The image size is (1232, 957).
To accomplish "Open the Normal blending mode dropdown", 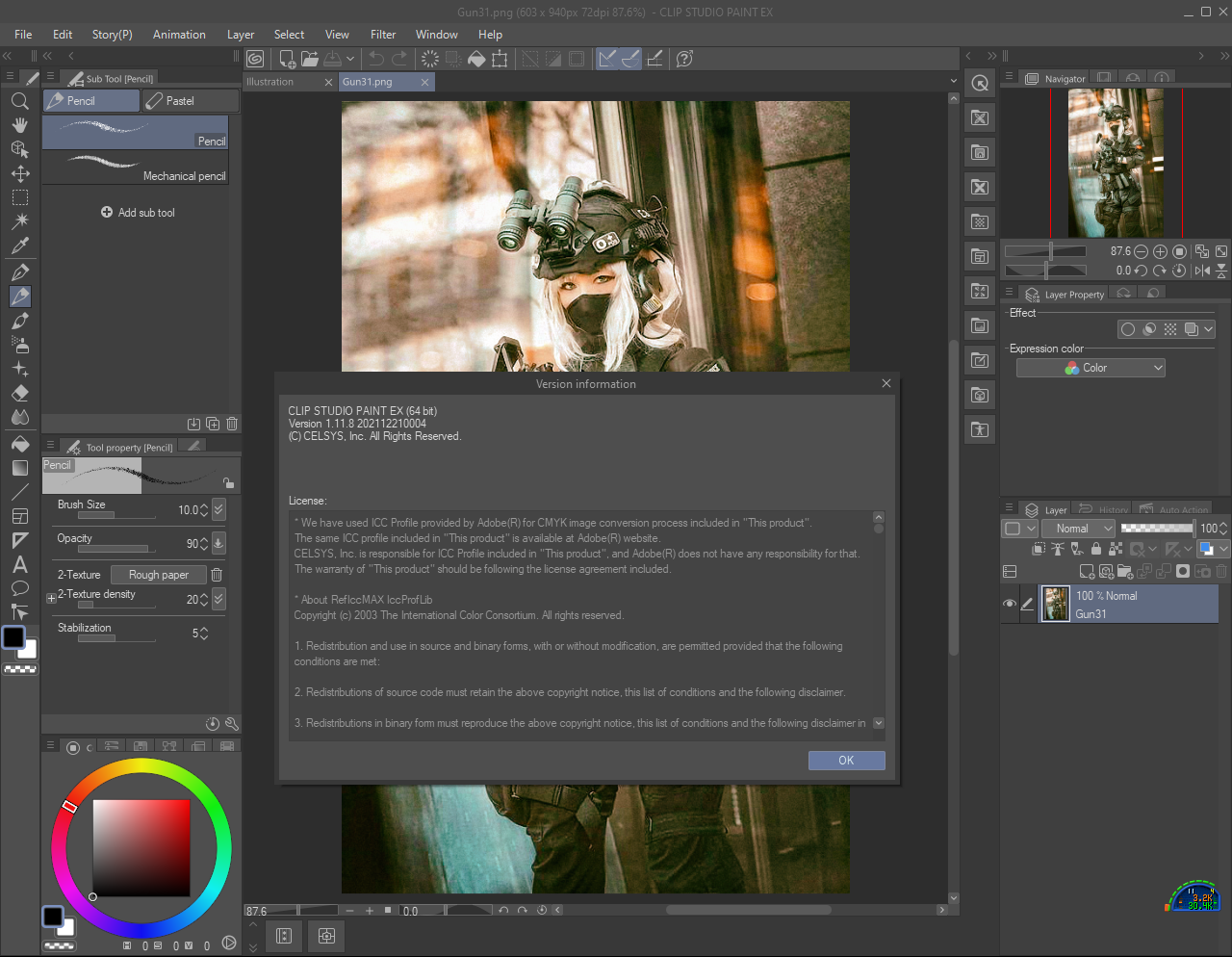I will coord(1079,529).
